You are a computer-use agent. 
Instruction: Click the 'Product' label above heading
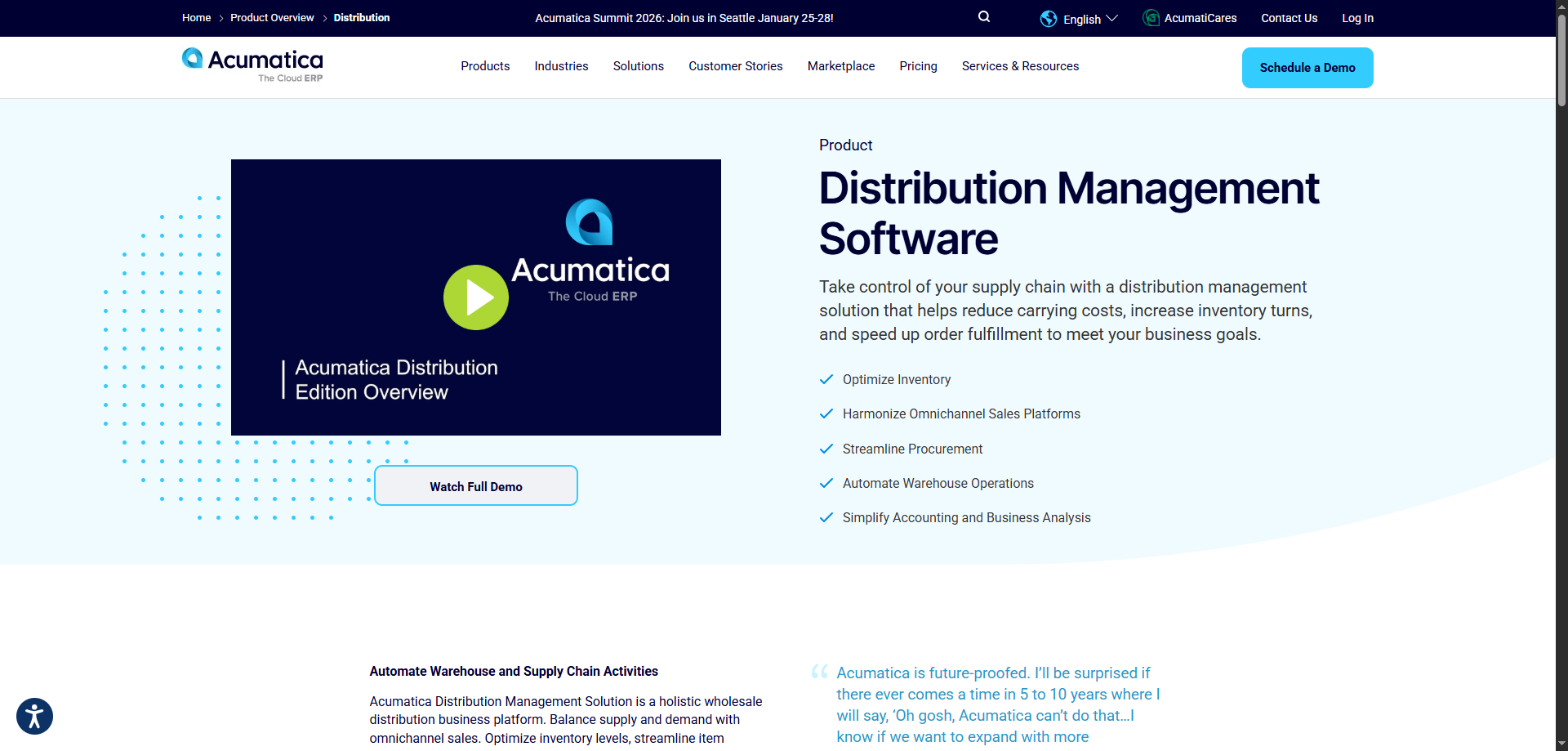click(846, 145)
